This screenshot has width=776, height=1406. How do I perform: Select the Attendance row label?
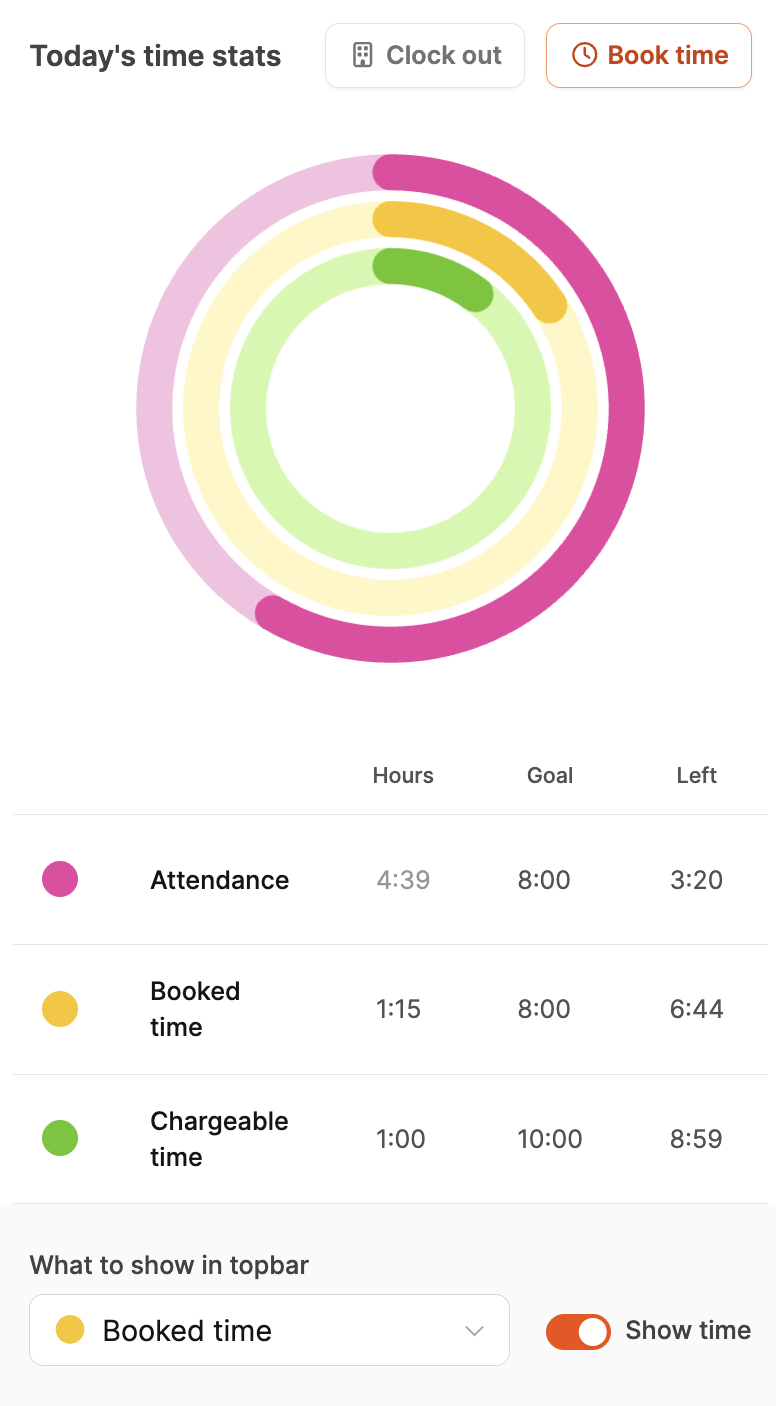click(x=220, y=880)
